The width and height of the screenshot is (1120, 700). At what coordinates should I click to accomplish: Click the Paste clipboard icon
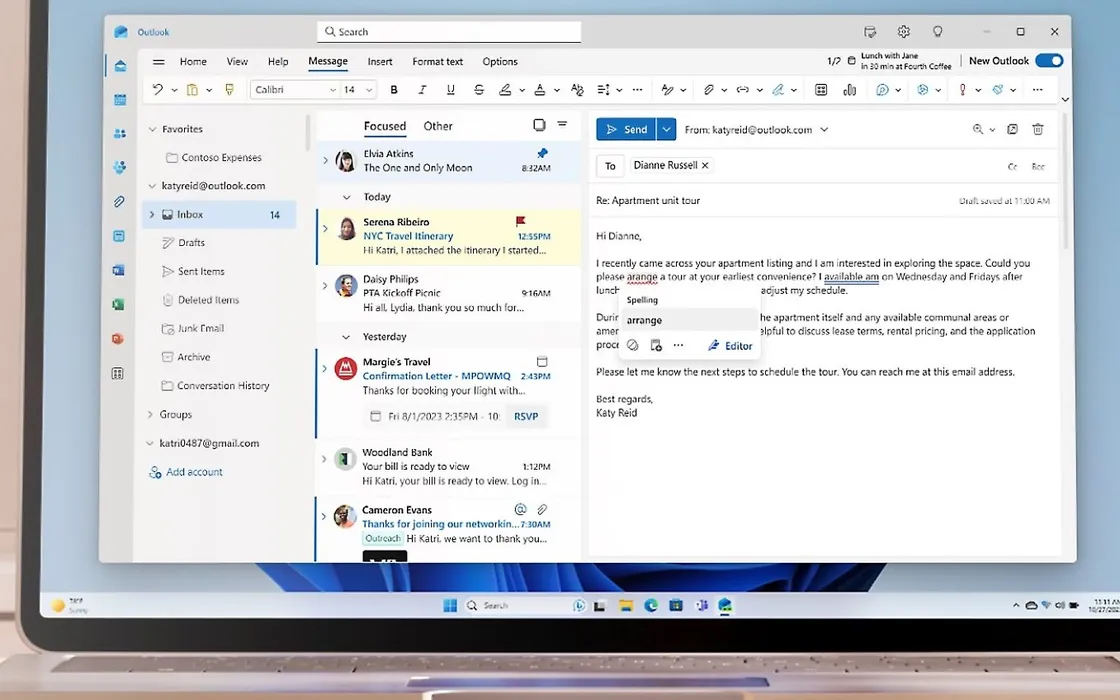(192, 89)
